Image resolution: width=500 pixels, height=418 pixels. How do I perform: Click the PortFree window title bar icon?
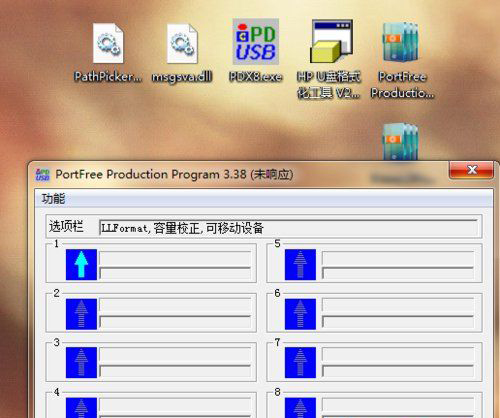click(x=43, y=175)
